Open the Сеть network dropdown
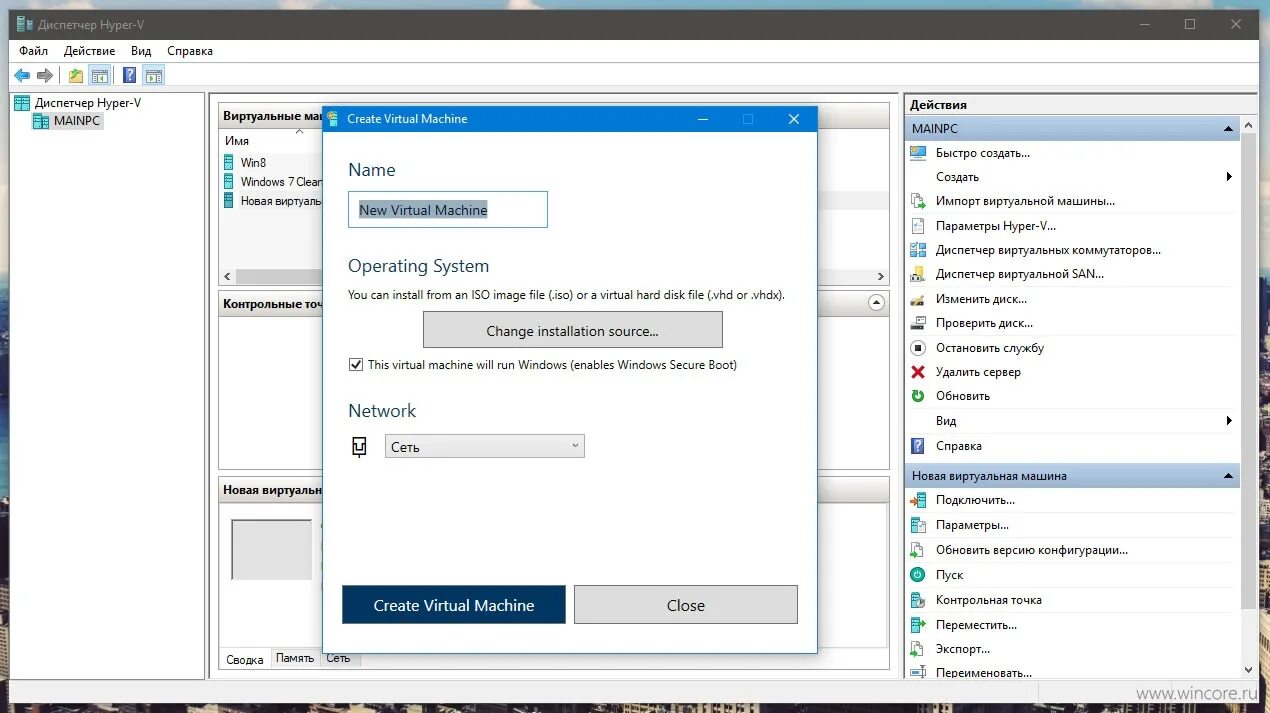The image size is (1270, 713). [484, 446]
